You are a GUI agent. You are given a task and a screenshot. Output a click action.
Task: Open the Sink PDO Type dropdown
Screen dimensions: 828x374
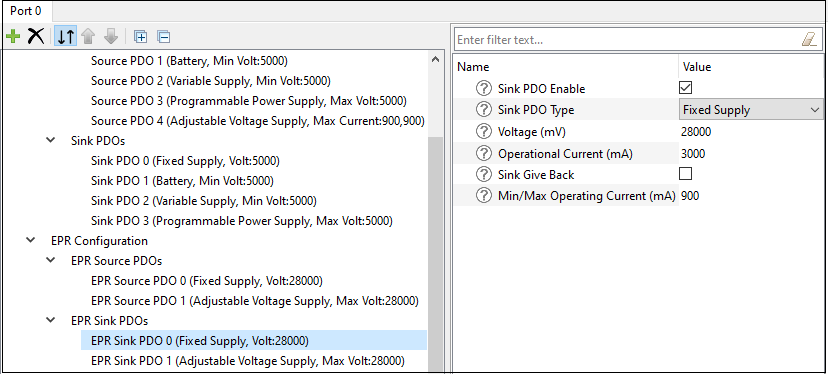click(x=750, y=110)
